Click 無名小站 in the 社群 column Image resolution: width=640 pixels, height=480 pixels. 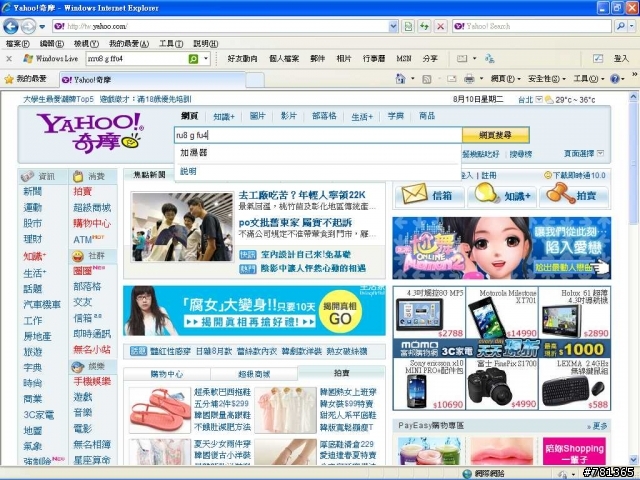[92, 349]
